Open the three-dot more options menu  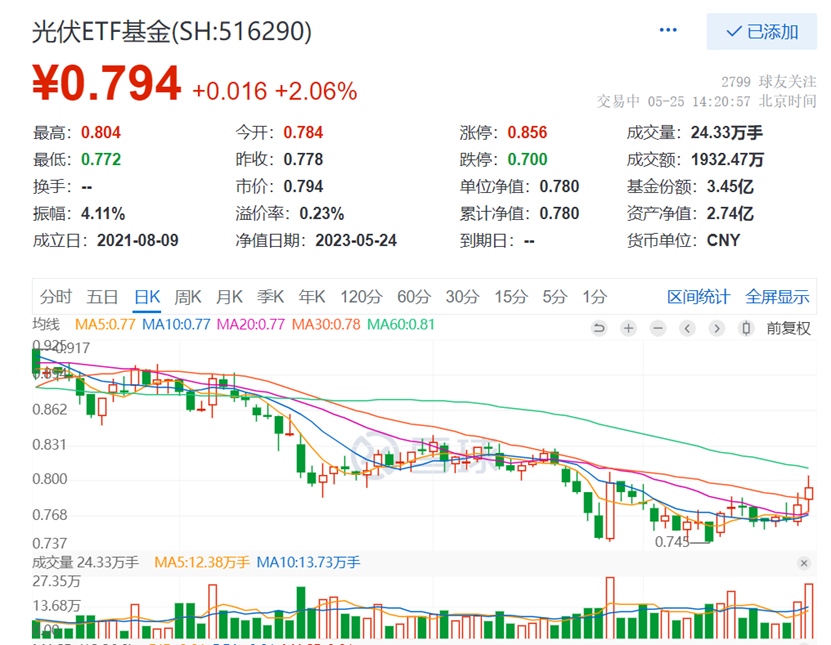click(668, 30)
